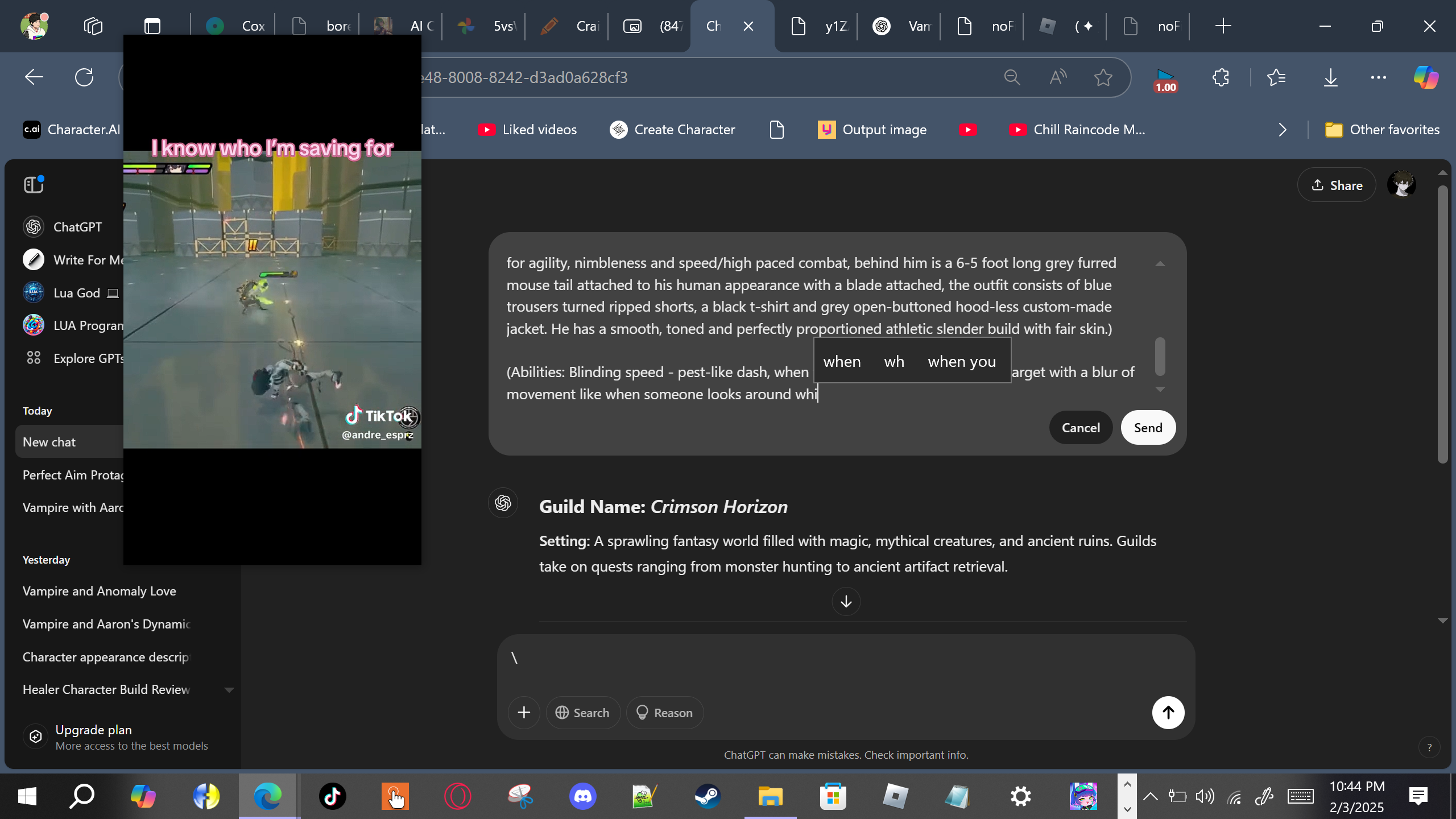1456x819 pixels.
Task: Open a new browser tab
Action: tap(1223, 26)
